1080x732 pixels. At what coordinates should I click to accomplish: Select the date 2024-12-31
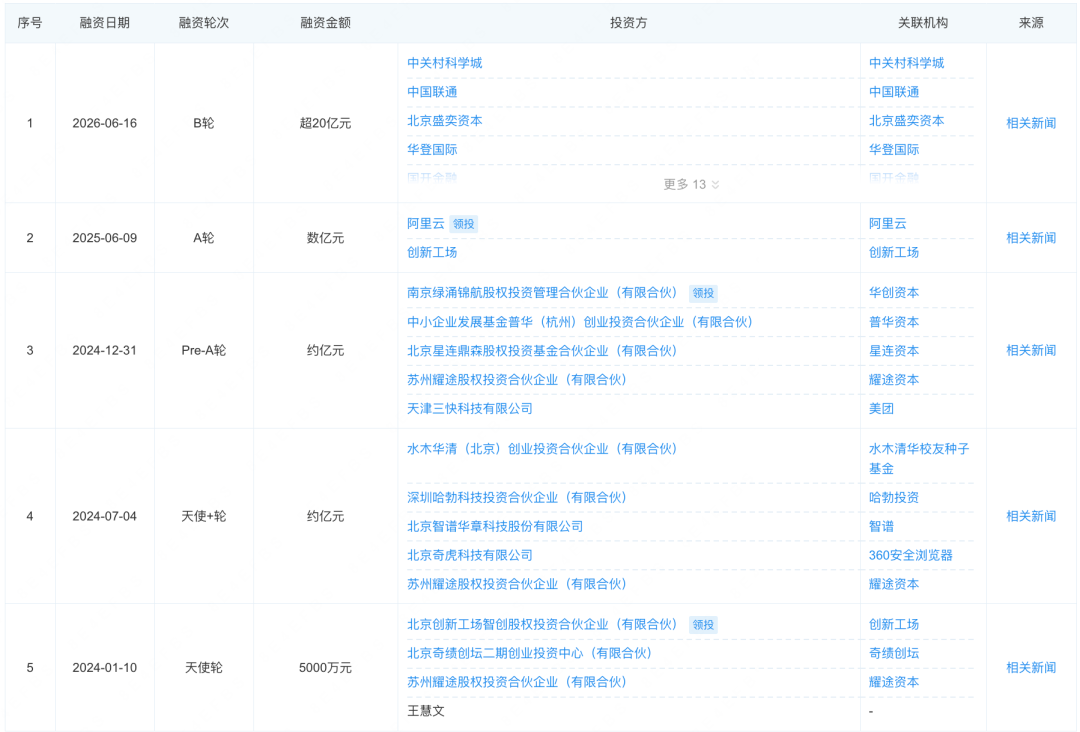pos(105,351)
